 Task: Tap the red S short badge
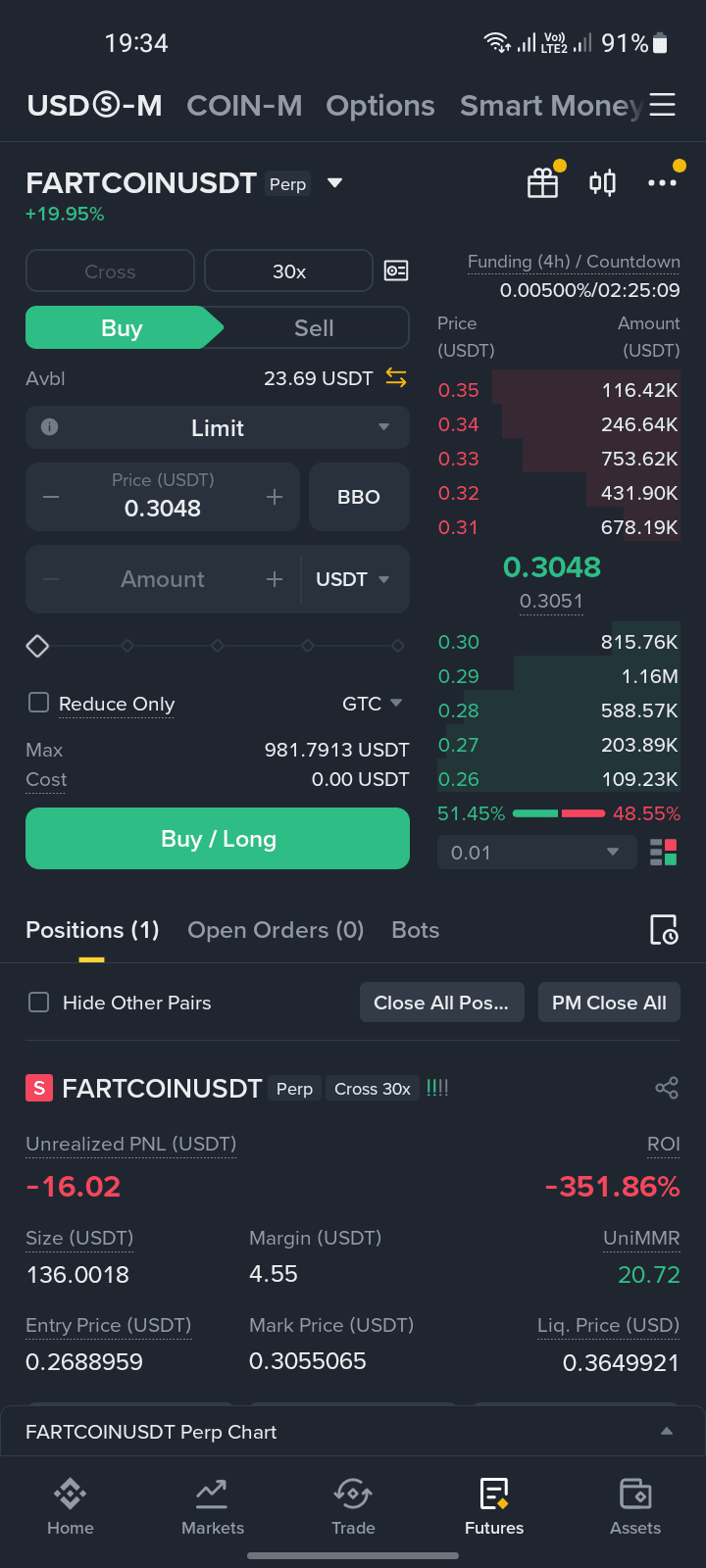[39, 1088]
